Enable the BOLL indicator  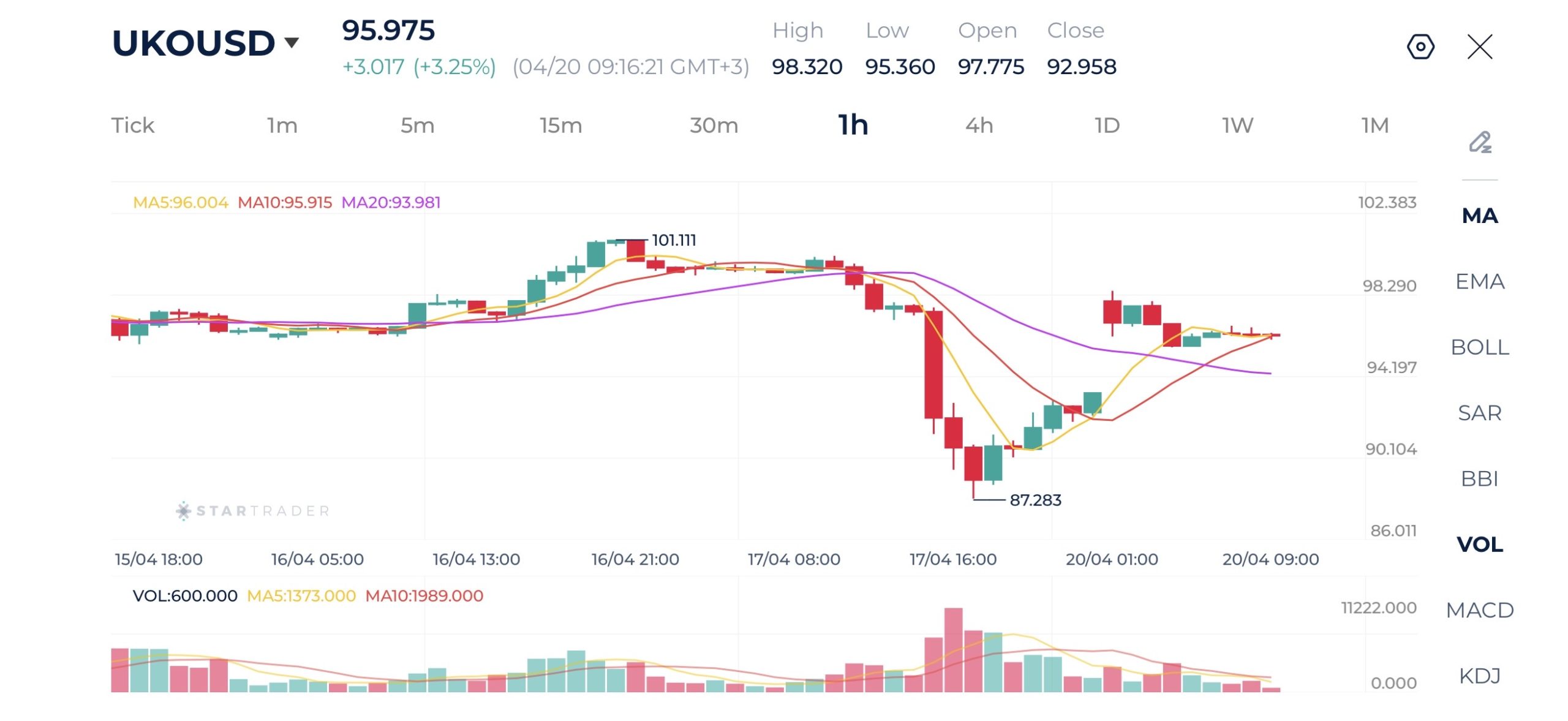point(1480,347)
